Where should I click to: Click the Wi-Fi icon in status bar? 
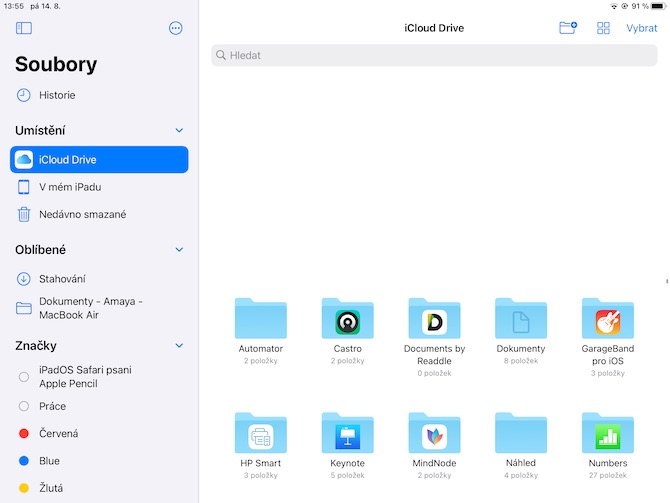point(614,6)
